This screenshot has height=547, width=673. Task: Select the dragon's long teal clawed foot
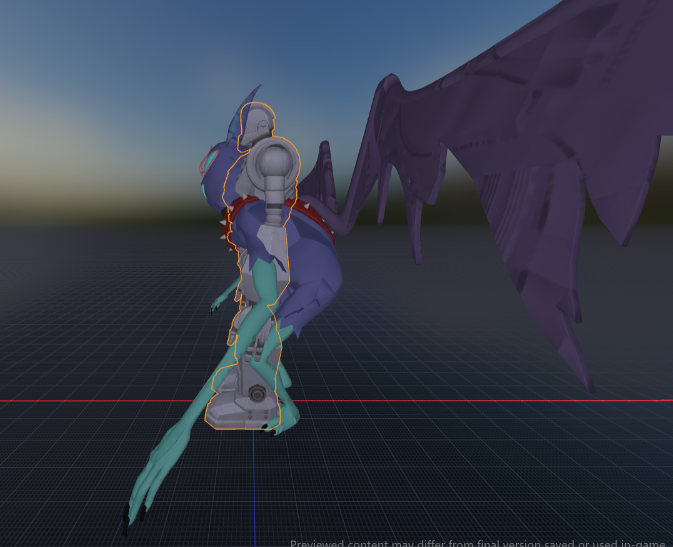click(x=160, y=468)
